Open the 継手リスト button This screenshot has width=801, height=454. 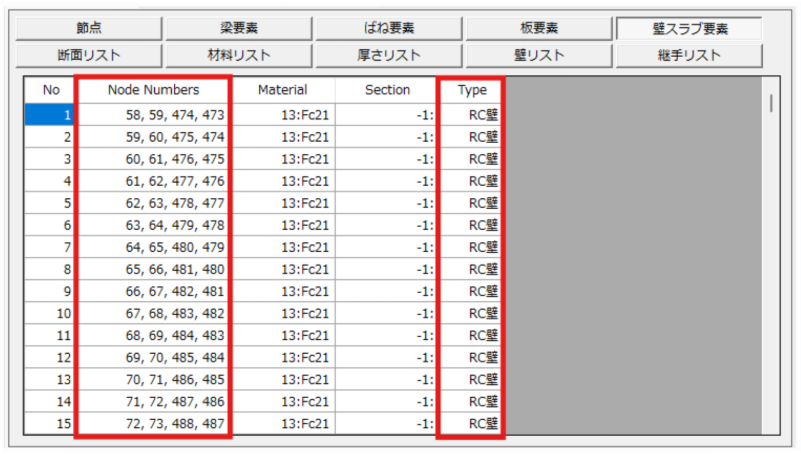(x=688, y=55)
